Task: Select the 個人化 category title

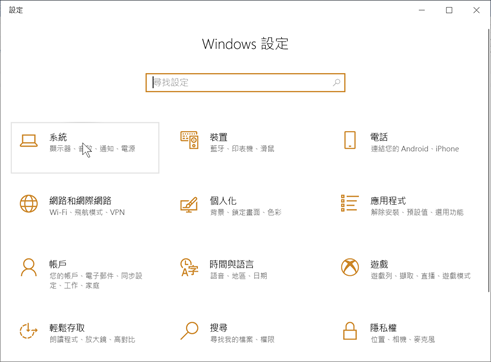Action: tap(223, 201)
